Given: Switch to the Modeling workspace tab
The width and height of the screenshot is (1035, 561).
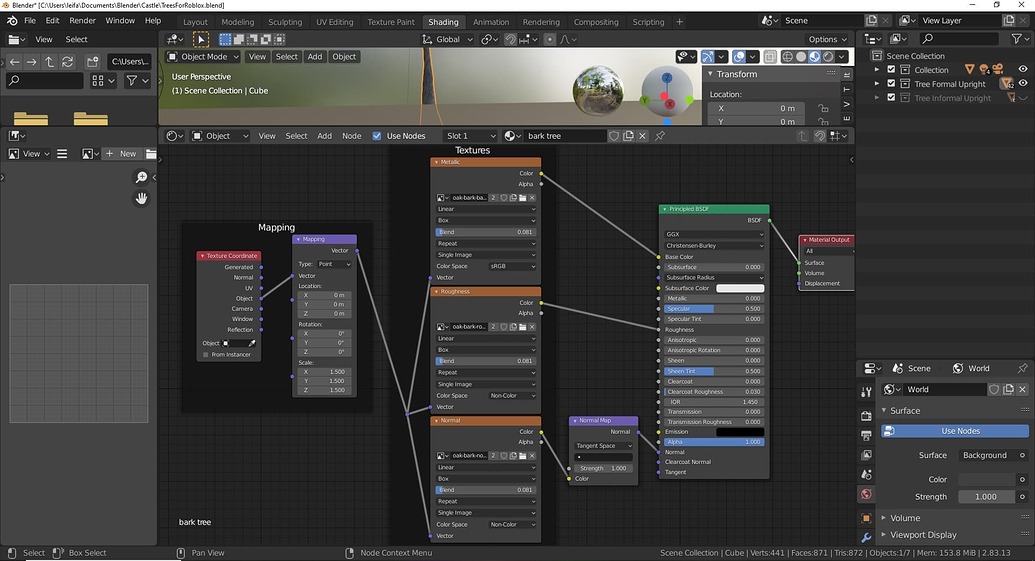Looking at the screenshot, I should tap(238, 22).
